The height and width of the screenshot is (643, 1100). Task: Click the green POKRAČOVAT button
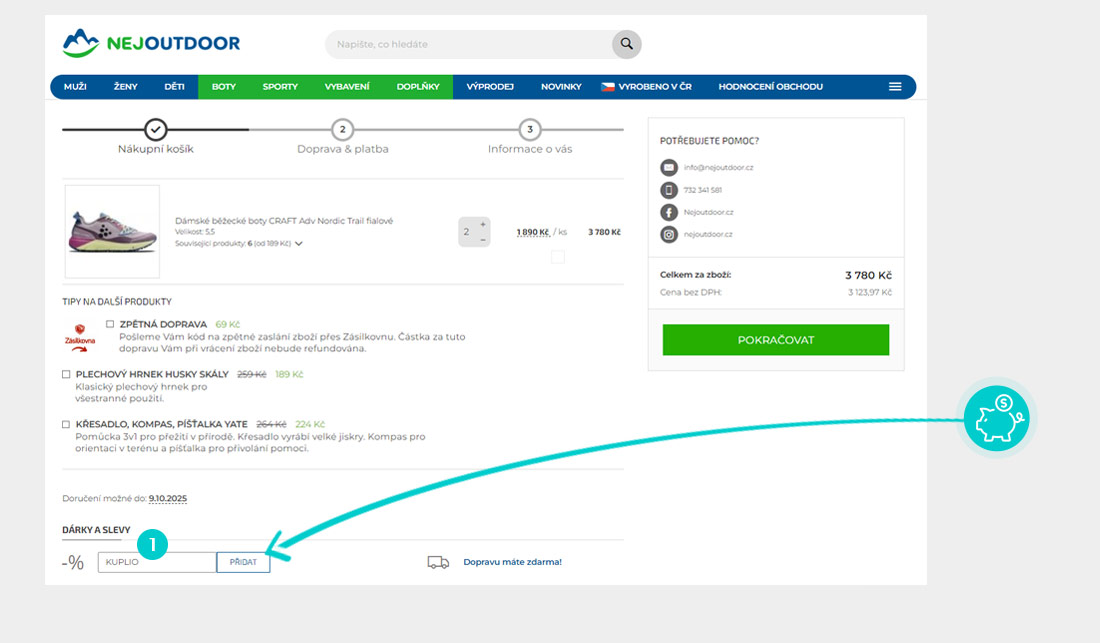coord(775,340)
